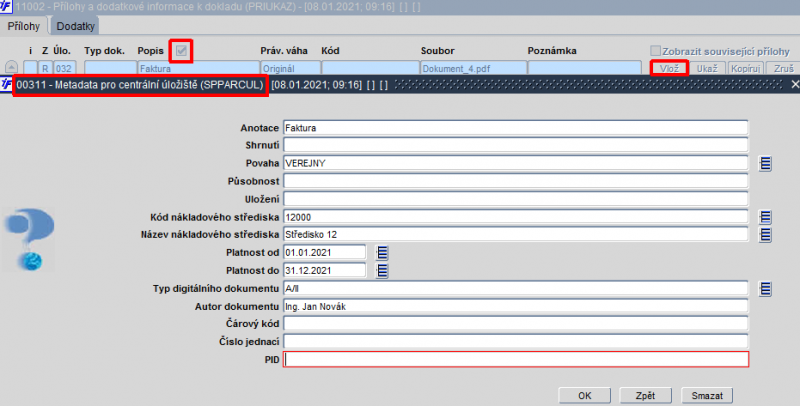
Task: Open date picker for Platnost do
Action: [382, 270]
